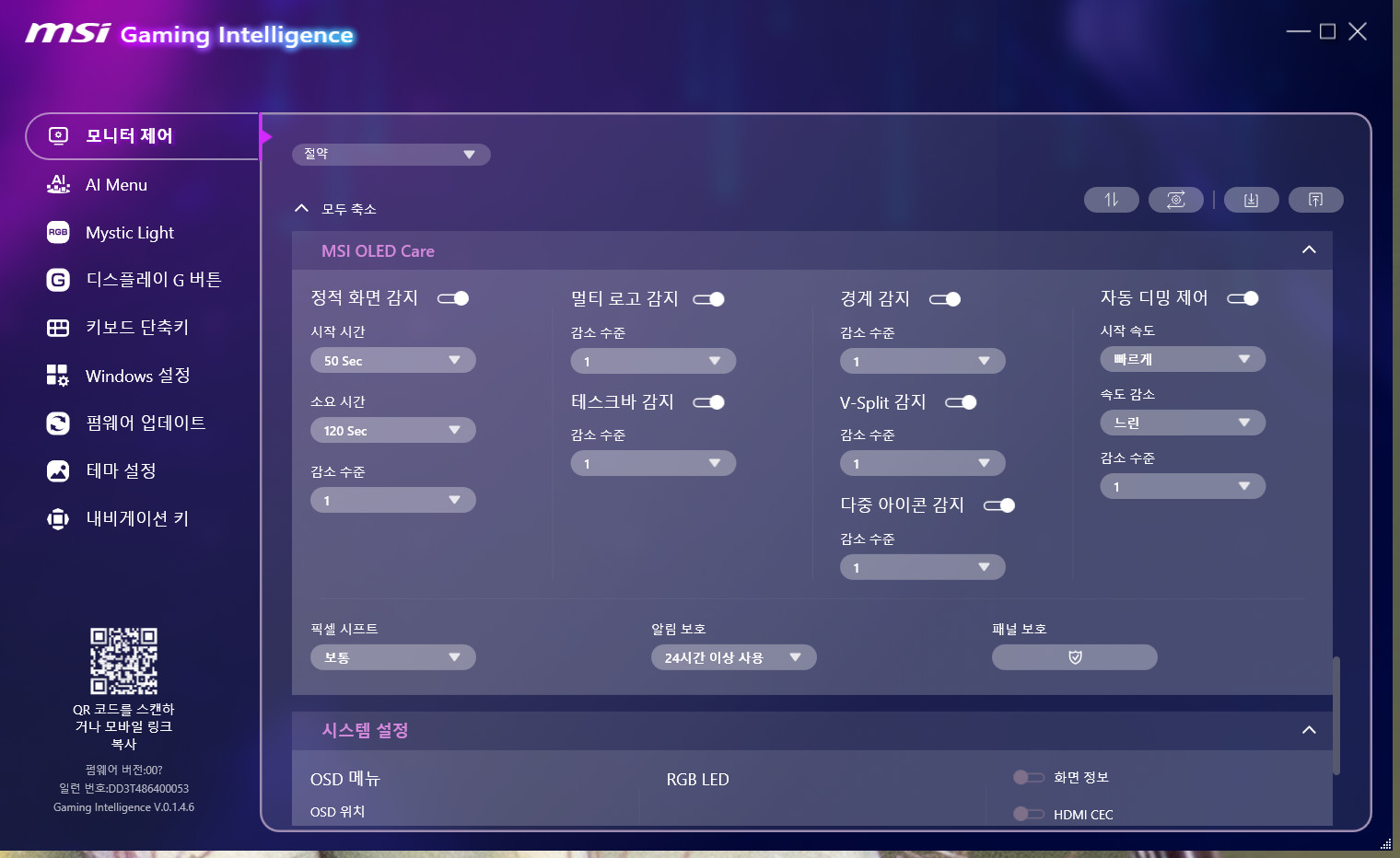Click the QR code image

click(123, 661)
